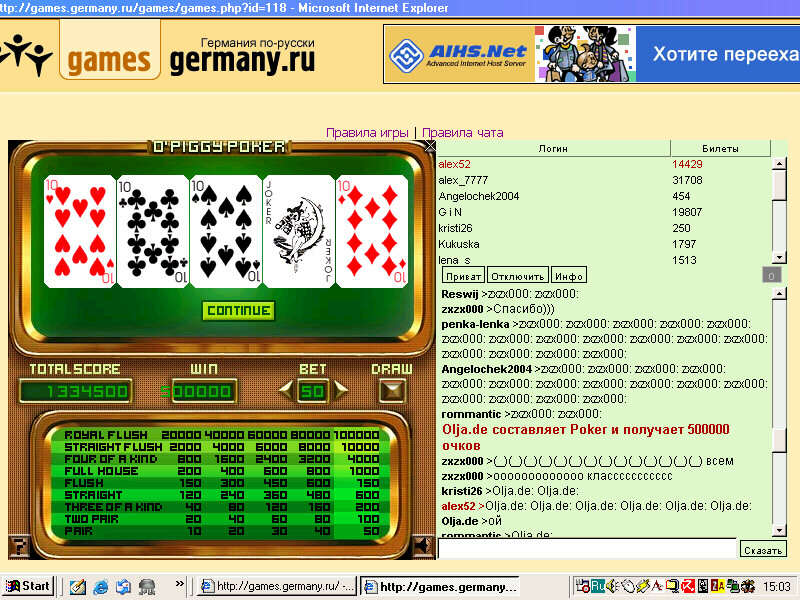Open the Правила чата link
Viewport: 800px width, 600px height.
point(462,133)
